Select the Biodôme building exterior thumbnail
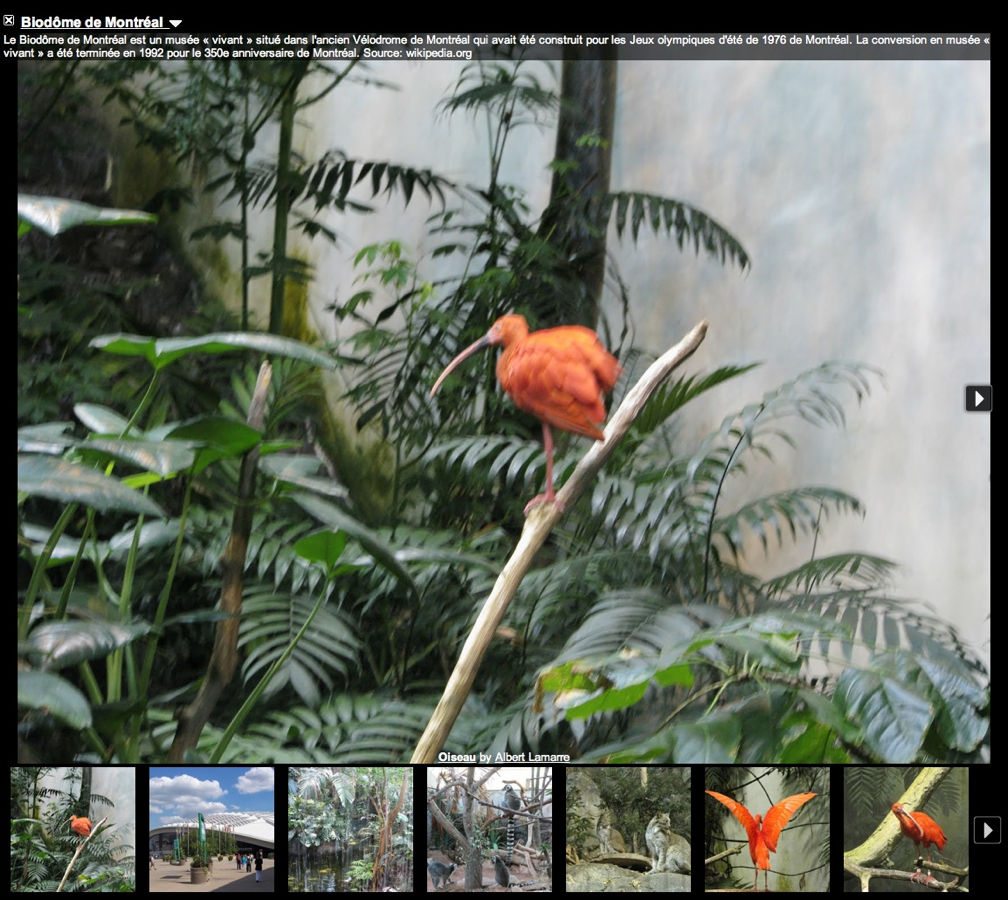Viewport: 1008px width, 900px height. point(212,829)
